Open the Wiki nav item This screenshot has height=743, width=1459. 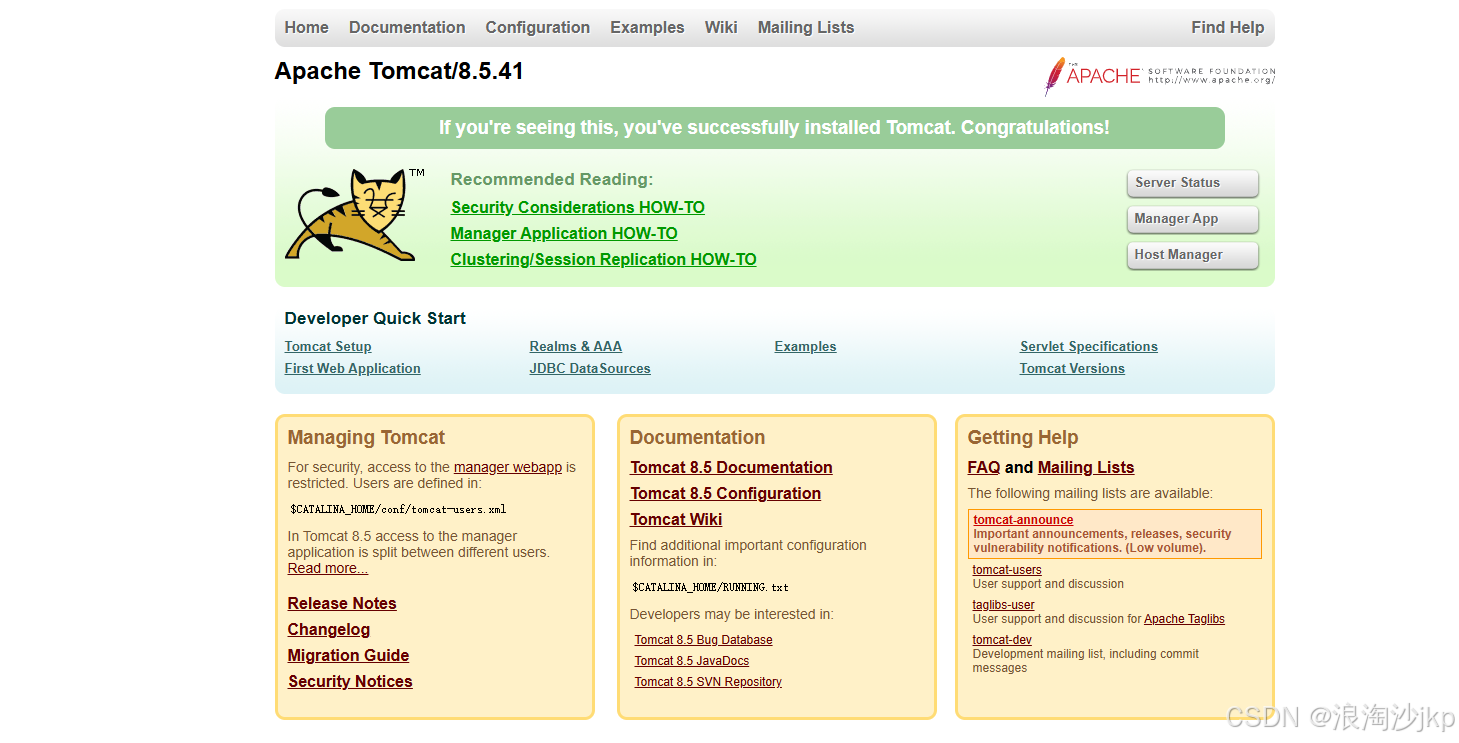[x=721, y=28]
